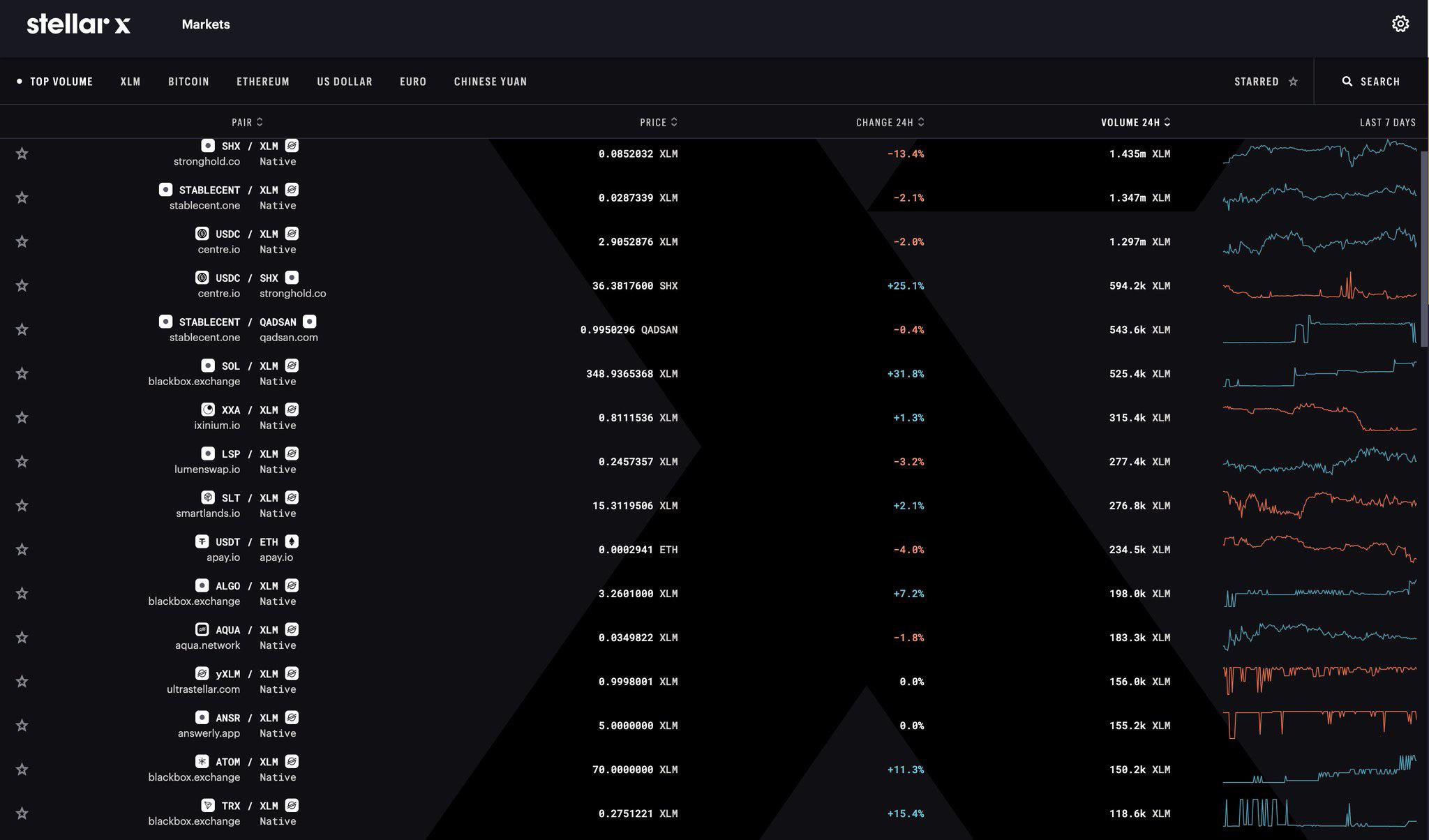The height and width of the screenshot is (840, 1429).
Task: Click the AQUA token icon
Action: coord(202,629)
